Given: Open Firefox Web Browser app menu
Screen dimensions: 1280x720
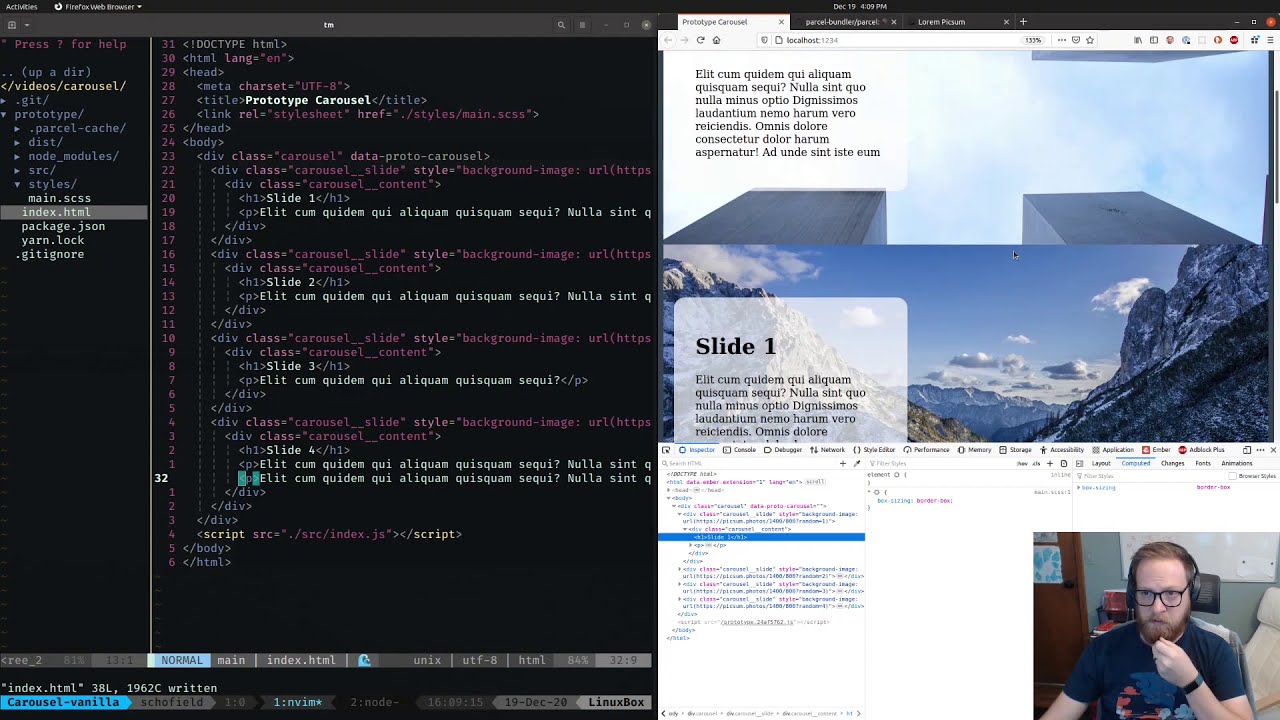Looking at the screenshot, I should 97,7.
